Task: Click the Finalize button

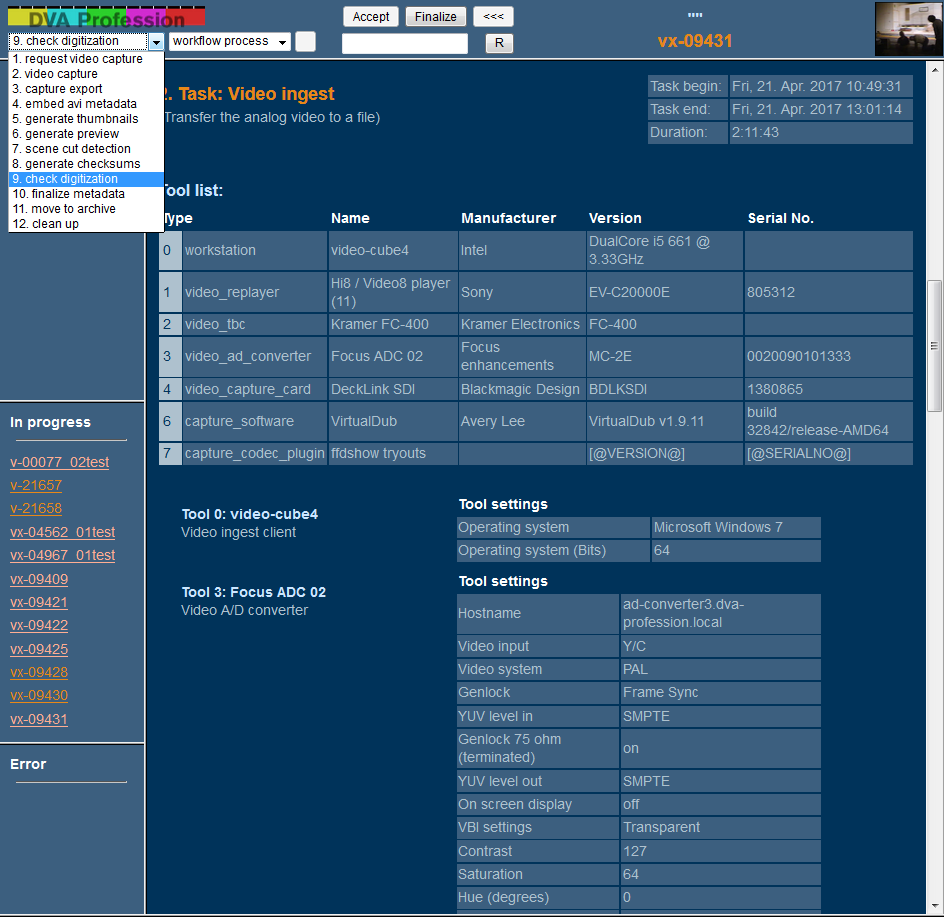Action: pyautogui.click(x=436, y=17)
